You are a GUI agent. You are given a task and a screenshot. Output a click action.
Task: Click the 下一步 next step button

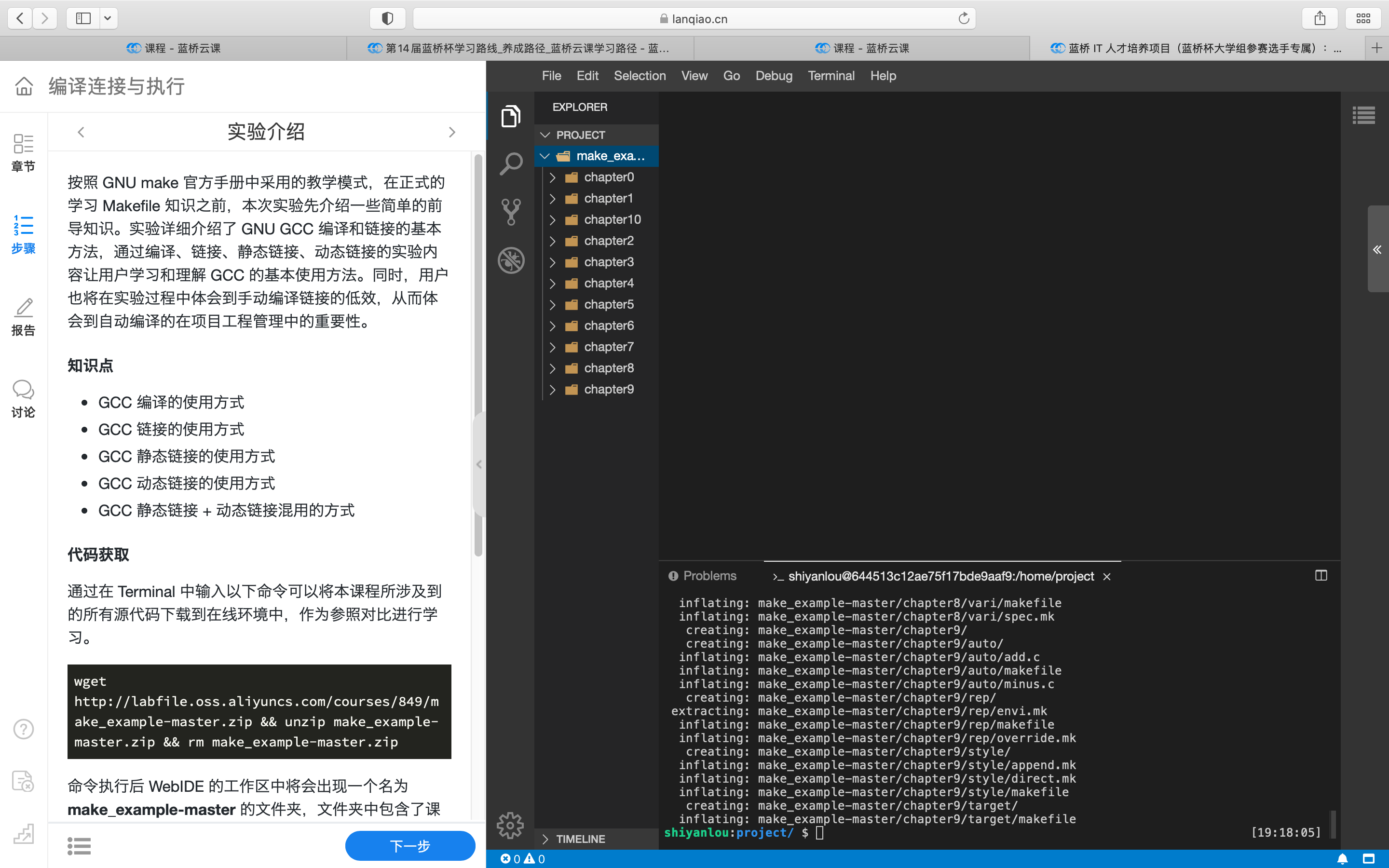click(410, 846)
